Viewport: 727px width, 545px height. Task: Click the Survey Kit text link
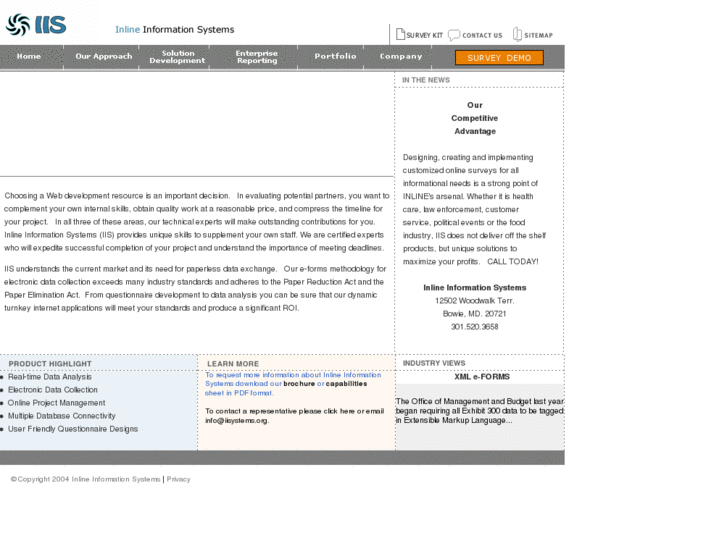pyautogui.click(x=424, y=35)
